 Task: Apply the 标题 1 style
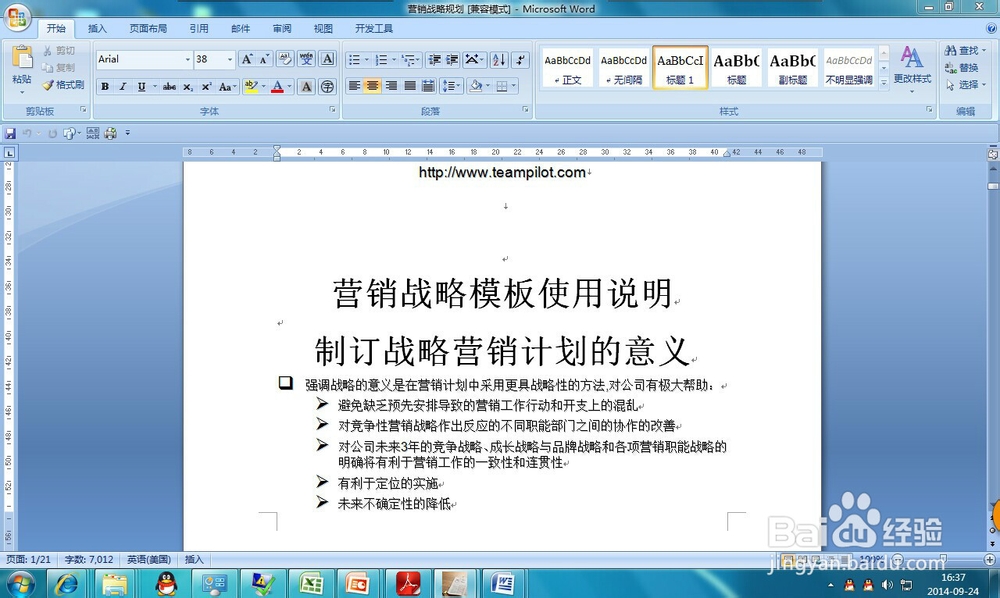pos(680,67)
